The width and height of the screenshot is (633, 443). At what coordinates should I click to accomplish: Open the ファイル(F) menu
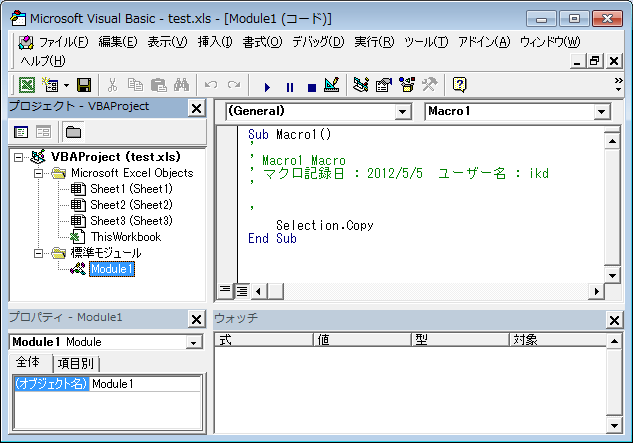(63, 42)
